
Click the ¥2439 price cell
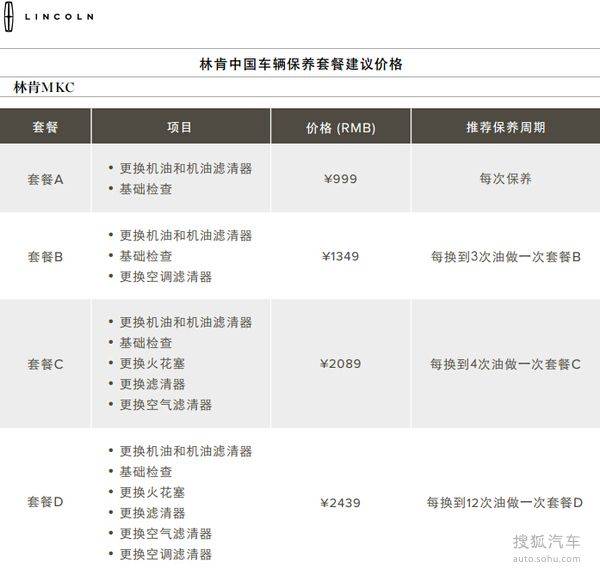tap(341, 503)
